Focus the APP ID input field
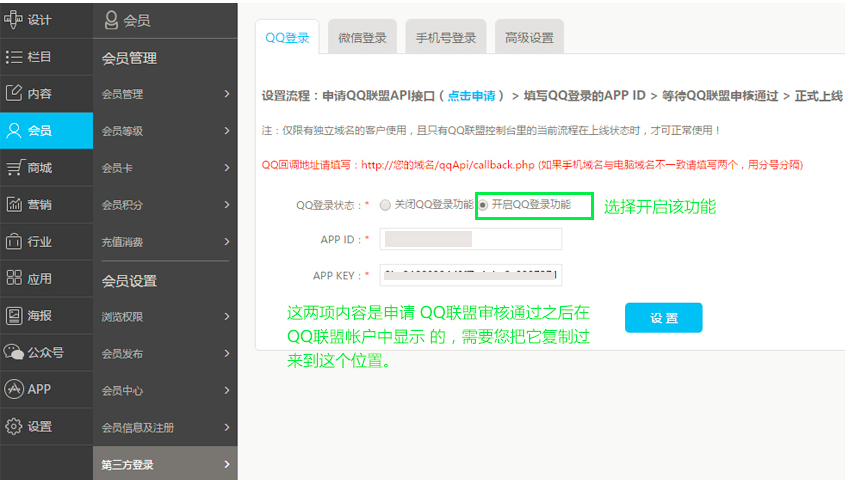This screenshot has width=868, height=480. pos(471,239)
